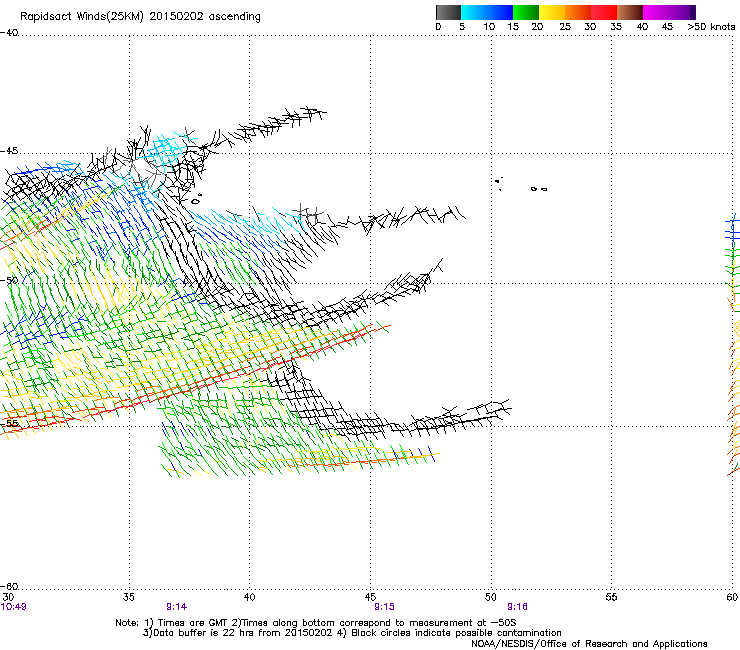Select the green 15-20 knots legend segment
The height and width of the screenshot is (650, 740).
pos(526,12)
